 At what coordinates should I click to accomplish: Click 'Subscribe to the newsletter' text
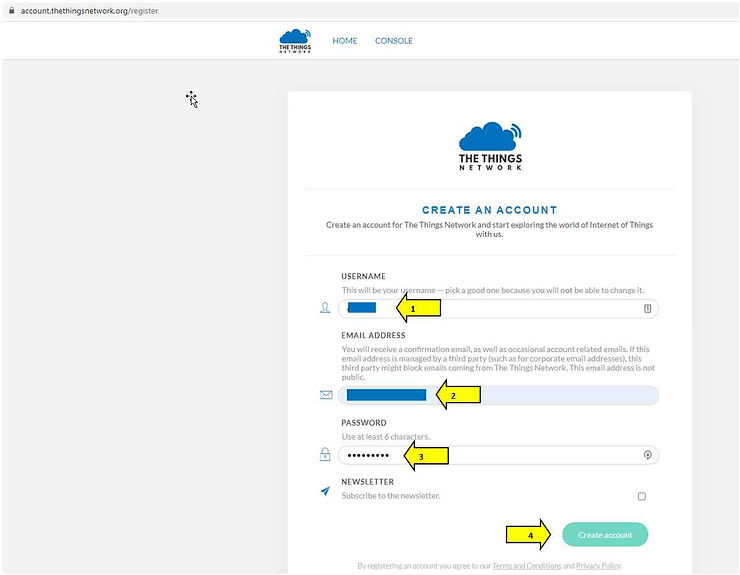[391, 496]
